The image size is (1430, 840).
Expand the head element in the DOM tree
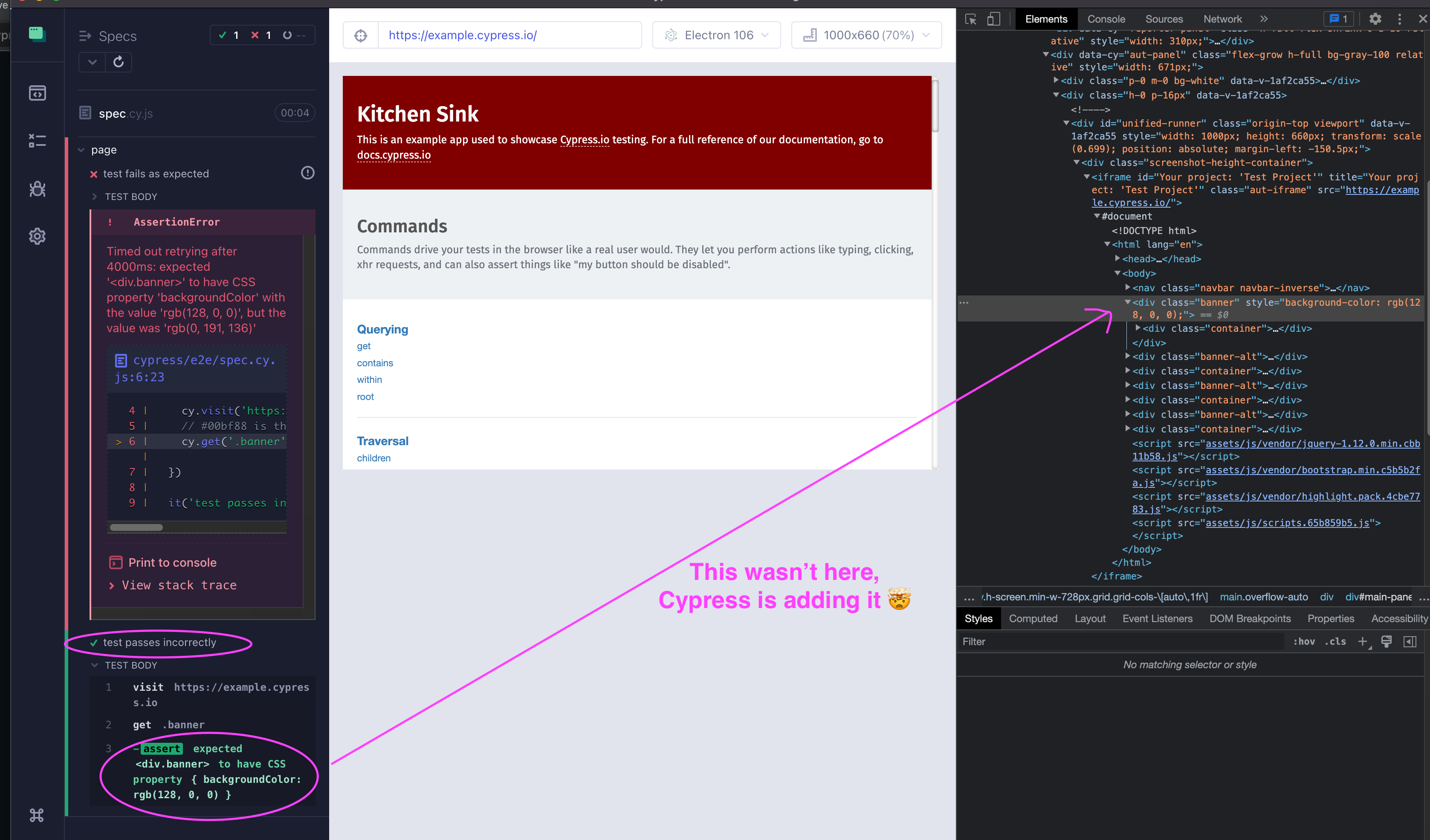(x=1118, y=259)
